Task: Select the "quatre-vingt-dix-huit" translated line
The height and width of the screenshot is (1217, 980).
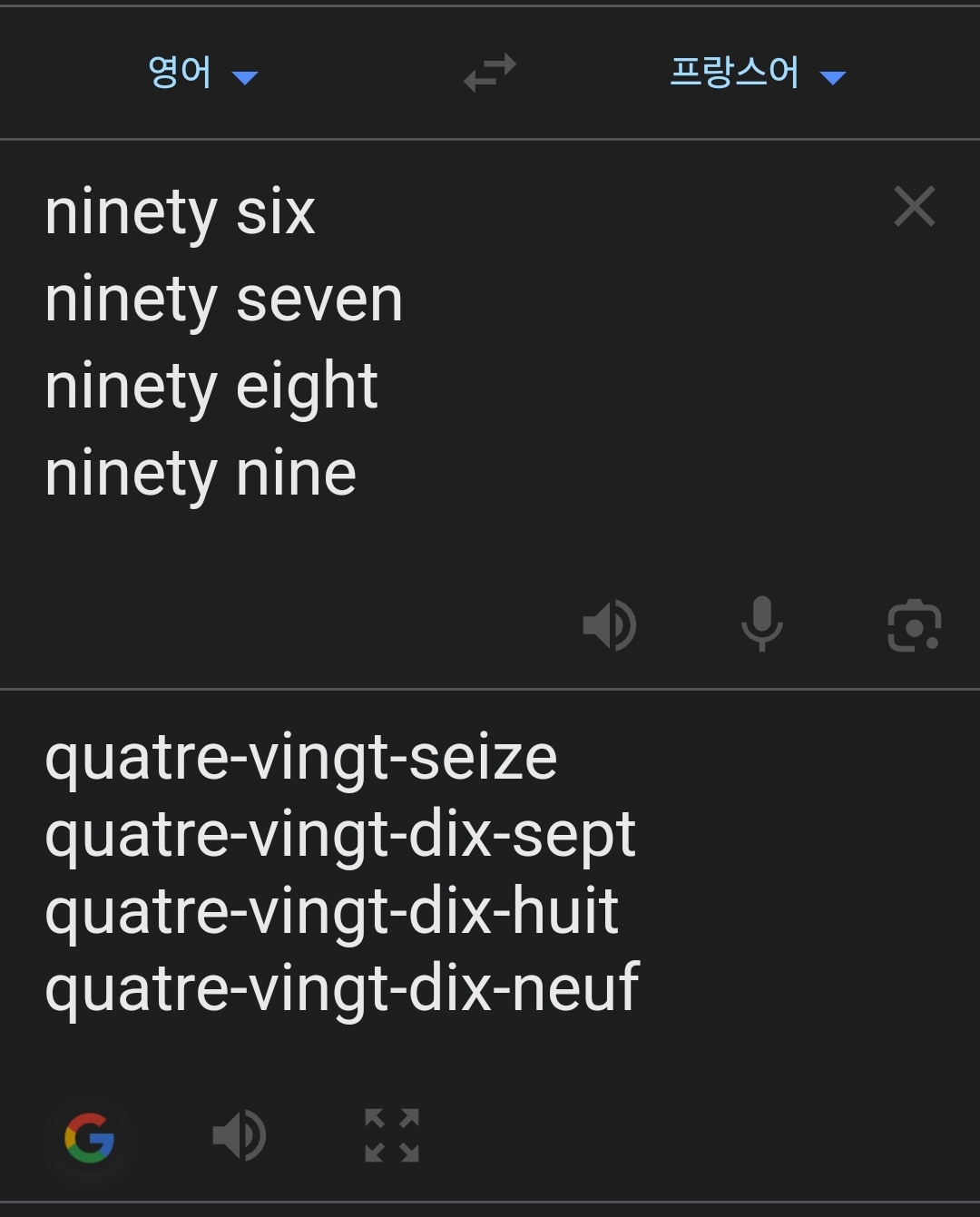Action: coord(331,911)
